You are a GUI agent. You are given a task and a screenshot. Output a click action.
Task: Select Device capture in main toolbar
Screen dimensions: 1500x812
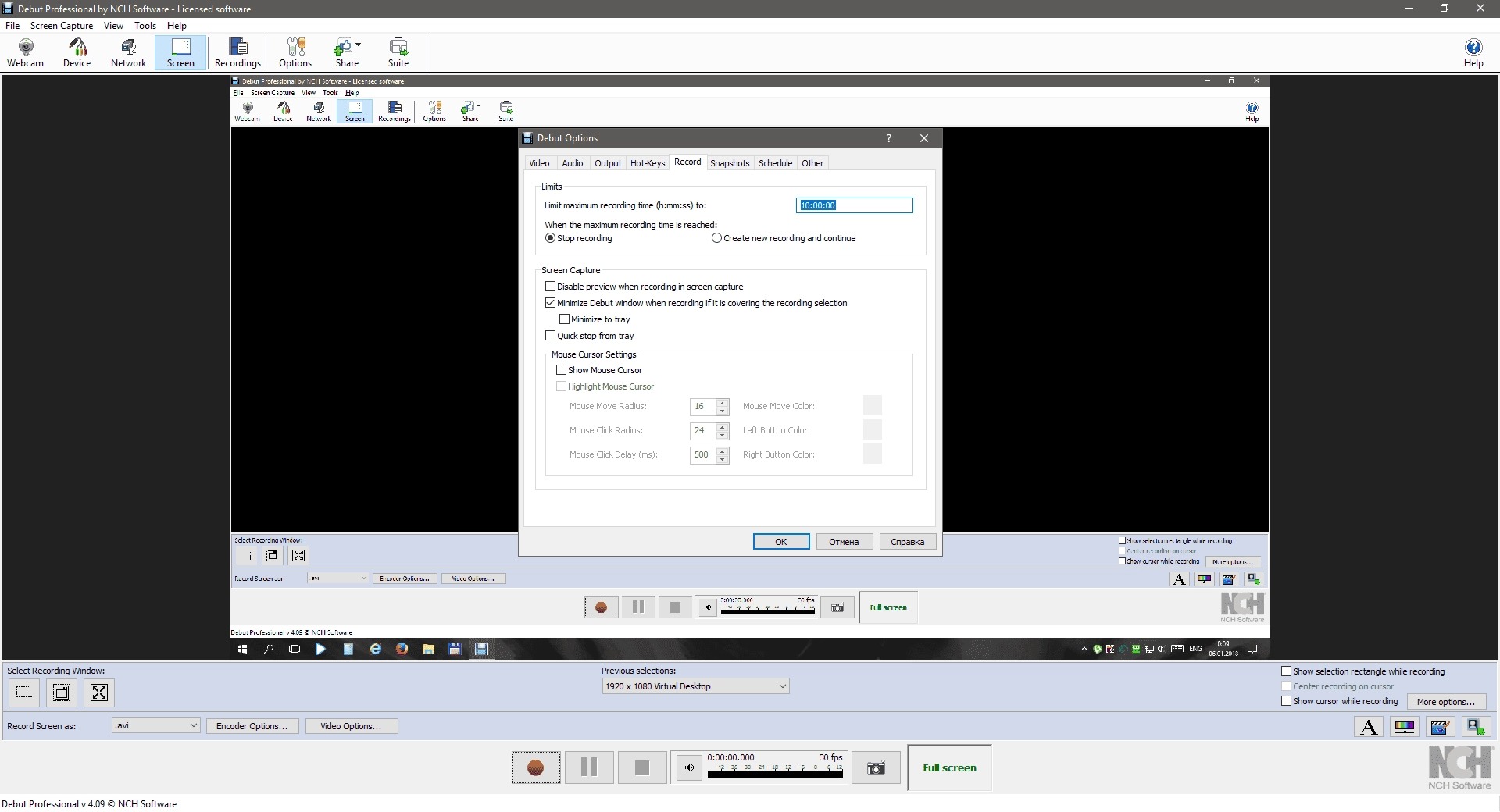tap(77, 53)
